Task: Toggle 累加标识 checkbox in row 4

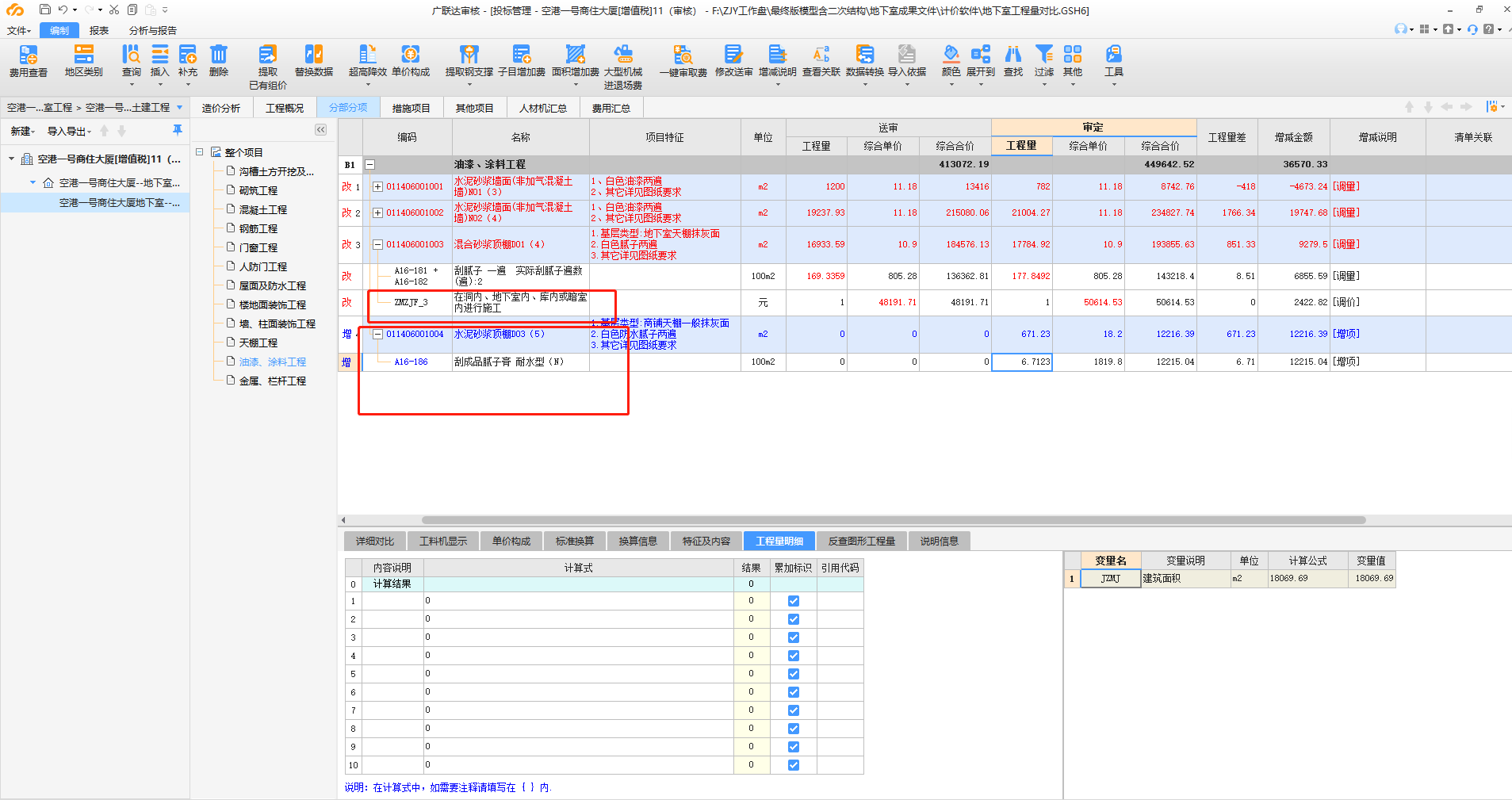Action: pos(794,656)
